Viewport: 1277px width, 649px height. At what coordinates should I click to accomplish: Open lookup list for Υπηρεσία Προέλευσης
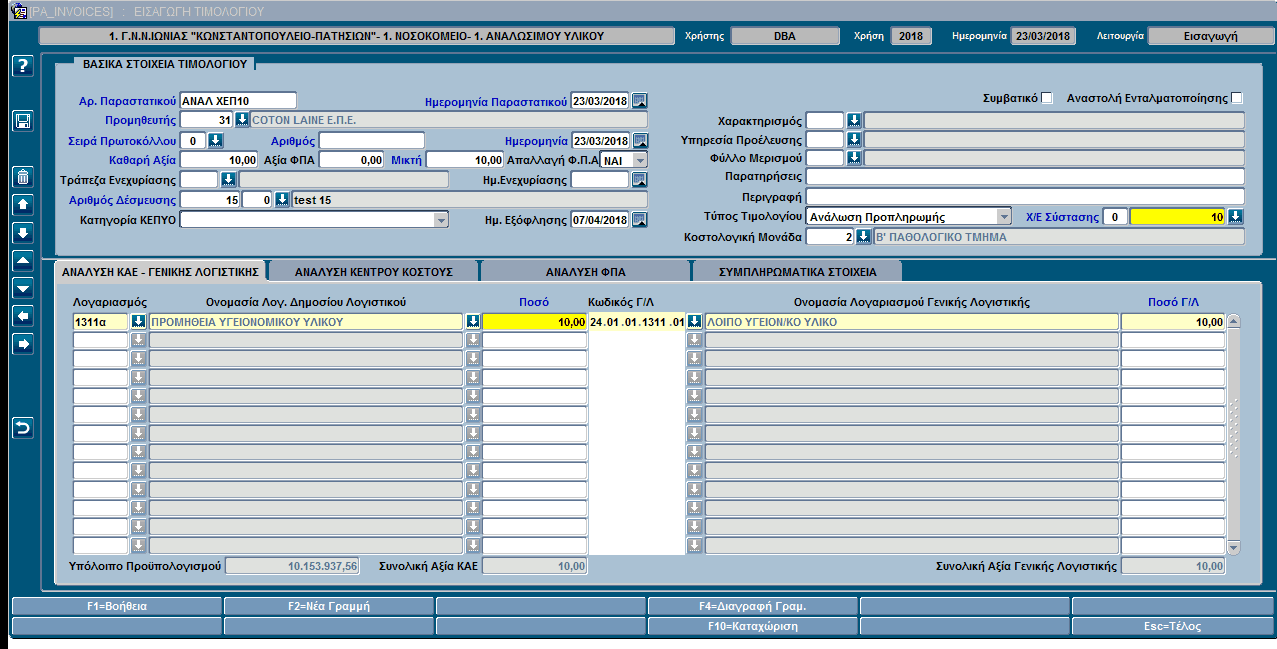[x=854, y=140]
